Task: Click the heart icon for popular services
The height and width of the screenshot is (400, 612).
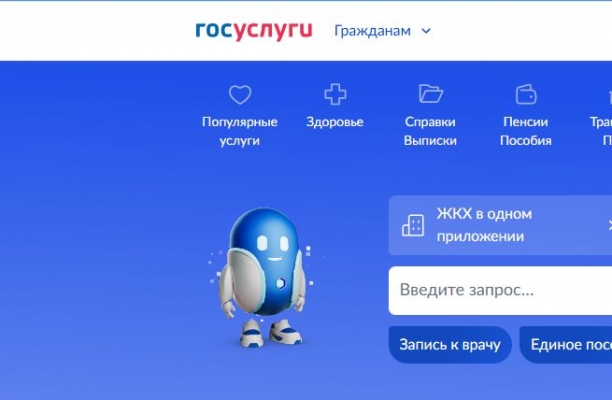Action: [240, 94]
